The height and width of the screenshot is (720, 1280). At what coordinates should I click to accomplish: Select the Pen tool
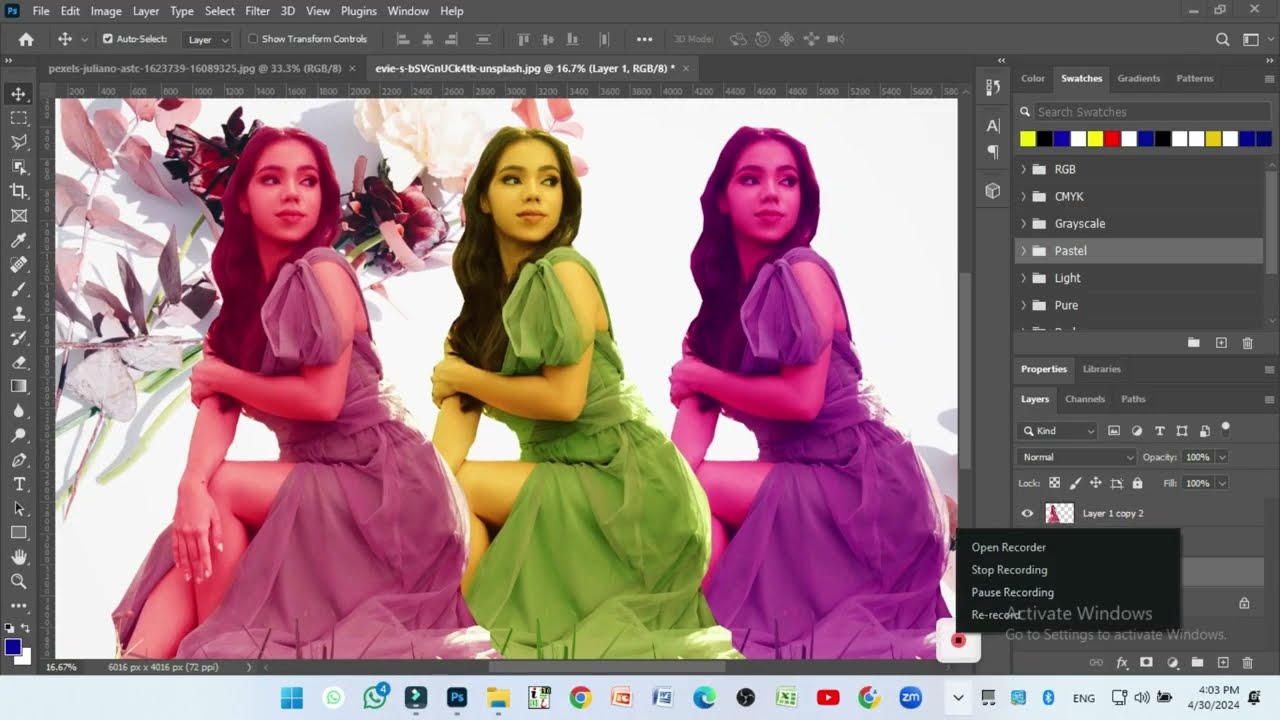(x=19, y=460)
